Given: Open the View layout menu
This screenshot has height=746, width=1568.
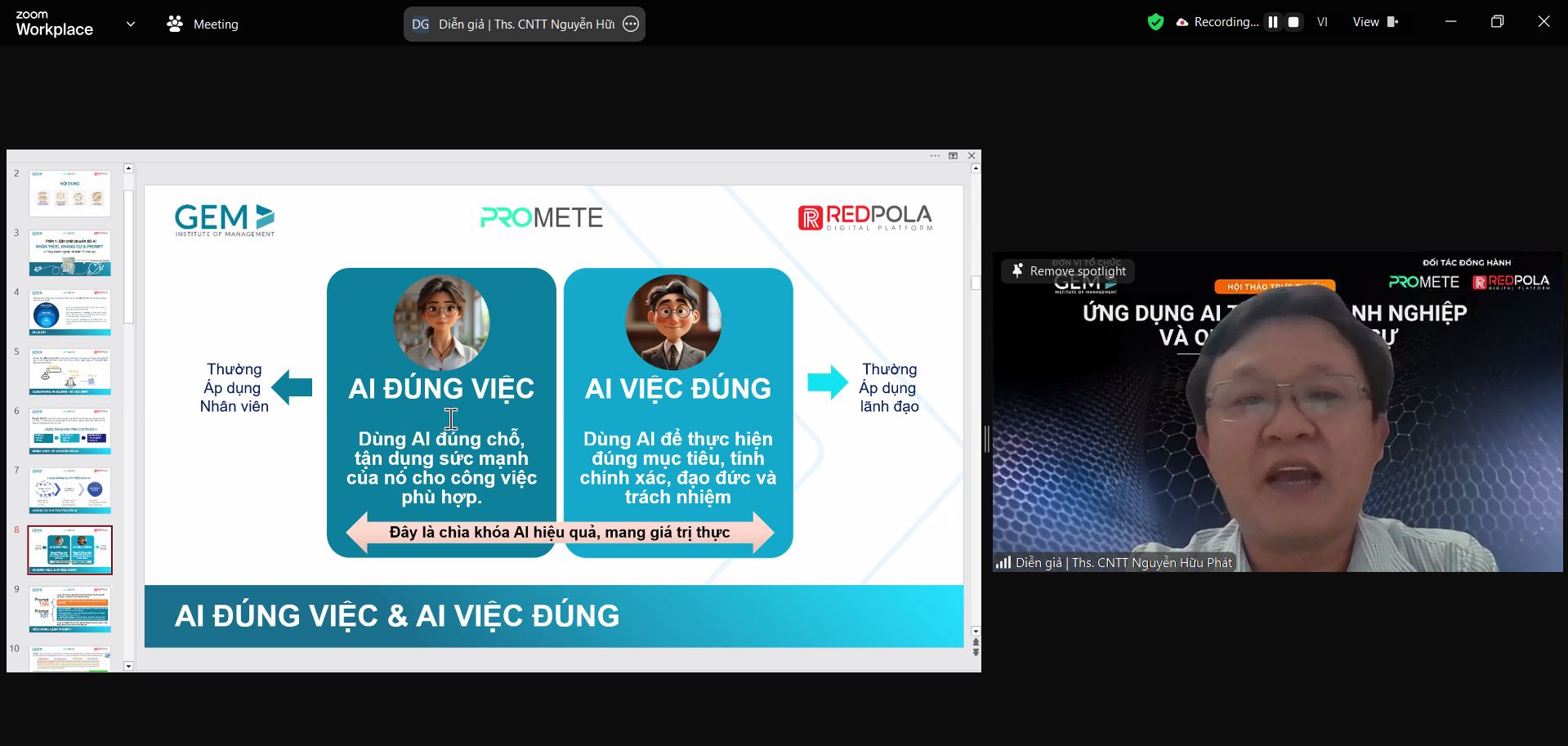Looking at the screenshot, I should (x=1375, y=22).
